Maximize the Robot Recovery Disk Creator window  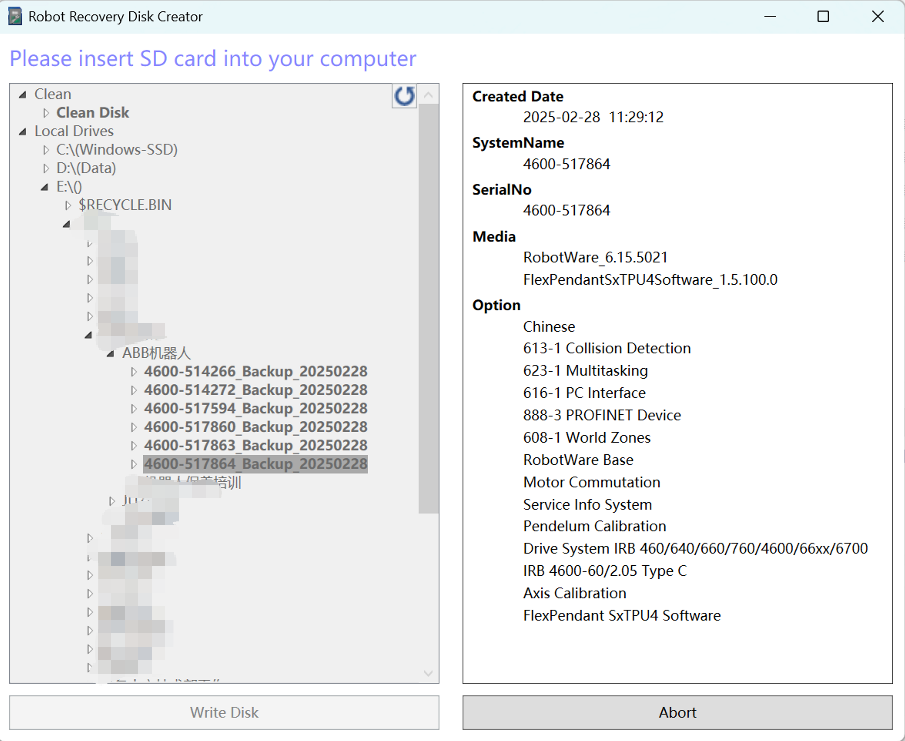(824, 16)
